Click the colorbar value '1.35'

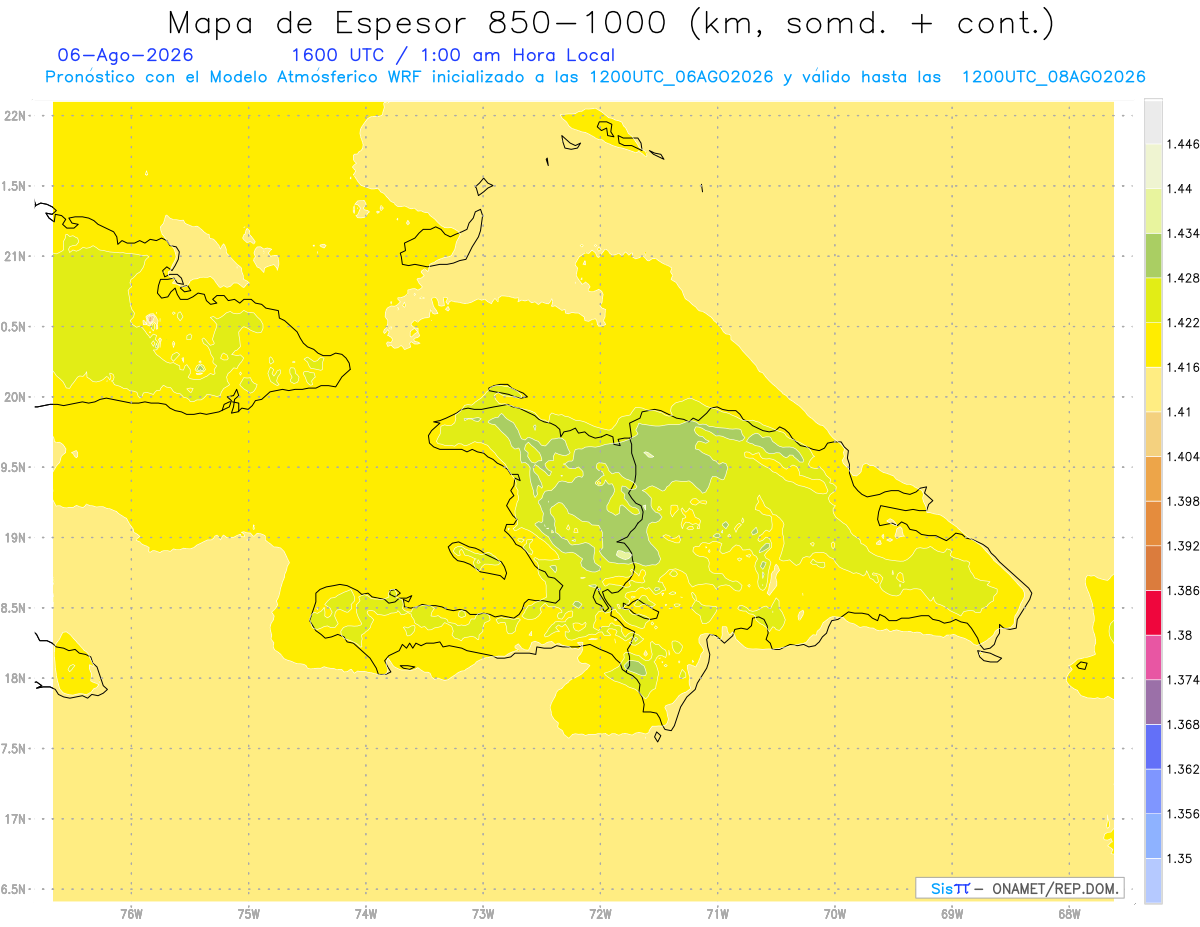tap(1180, 858)
